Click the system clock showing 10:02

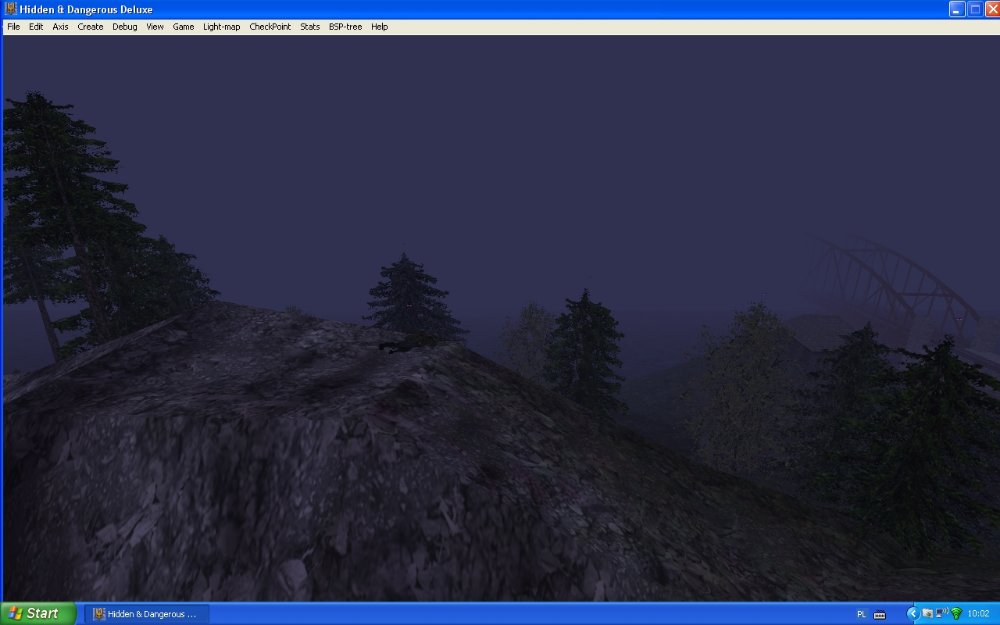[x=978, y=613]
